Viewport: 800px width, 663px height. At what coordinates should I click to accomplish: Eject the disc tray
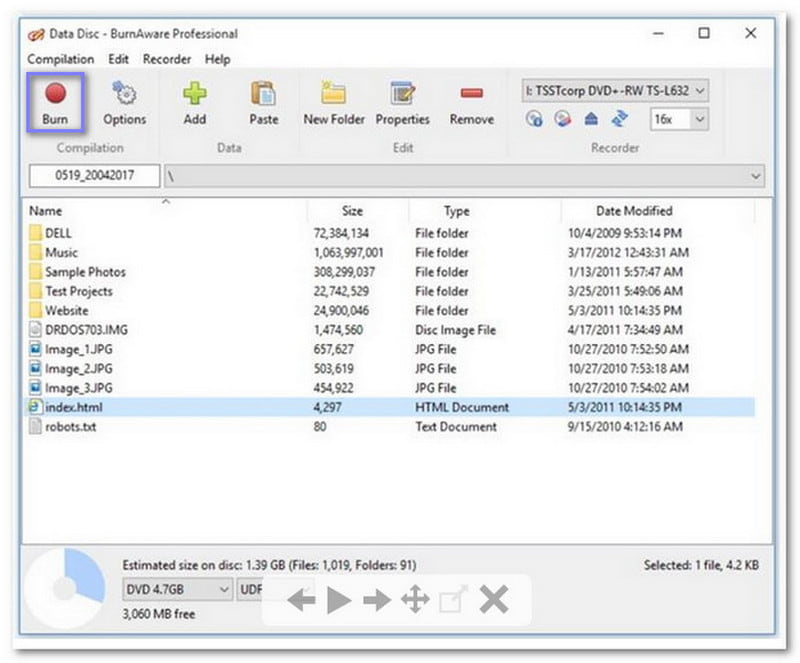click(x=591, y=119)
